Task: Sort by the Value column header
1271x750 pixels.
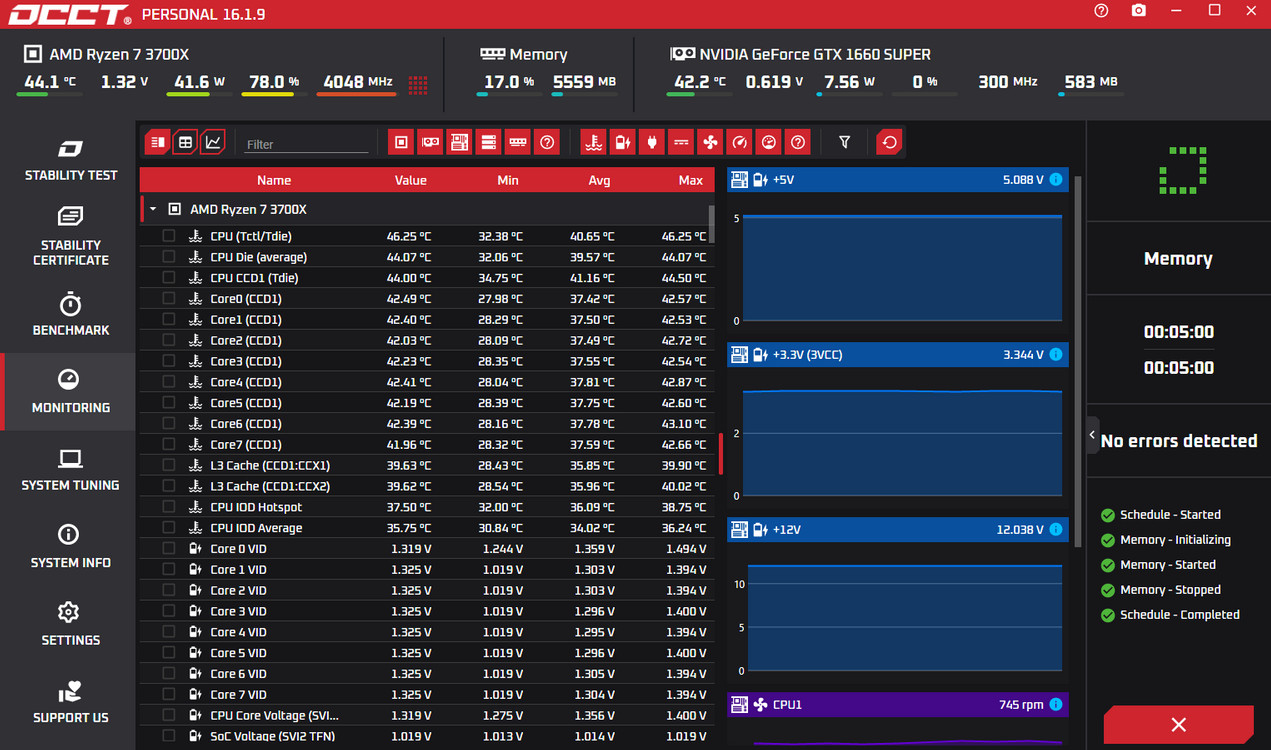Action: click(411, 180)
